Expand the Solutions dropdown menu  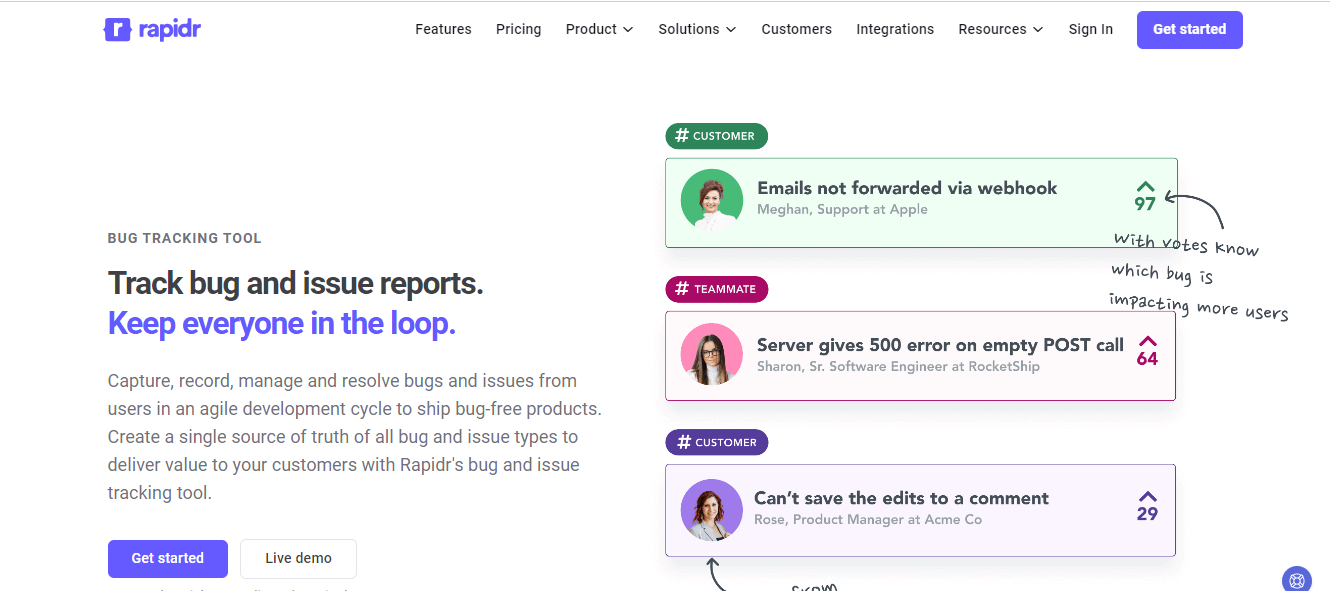click(x=697, y=29)
